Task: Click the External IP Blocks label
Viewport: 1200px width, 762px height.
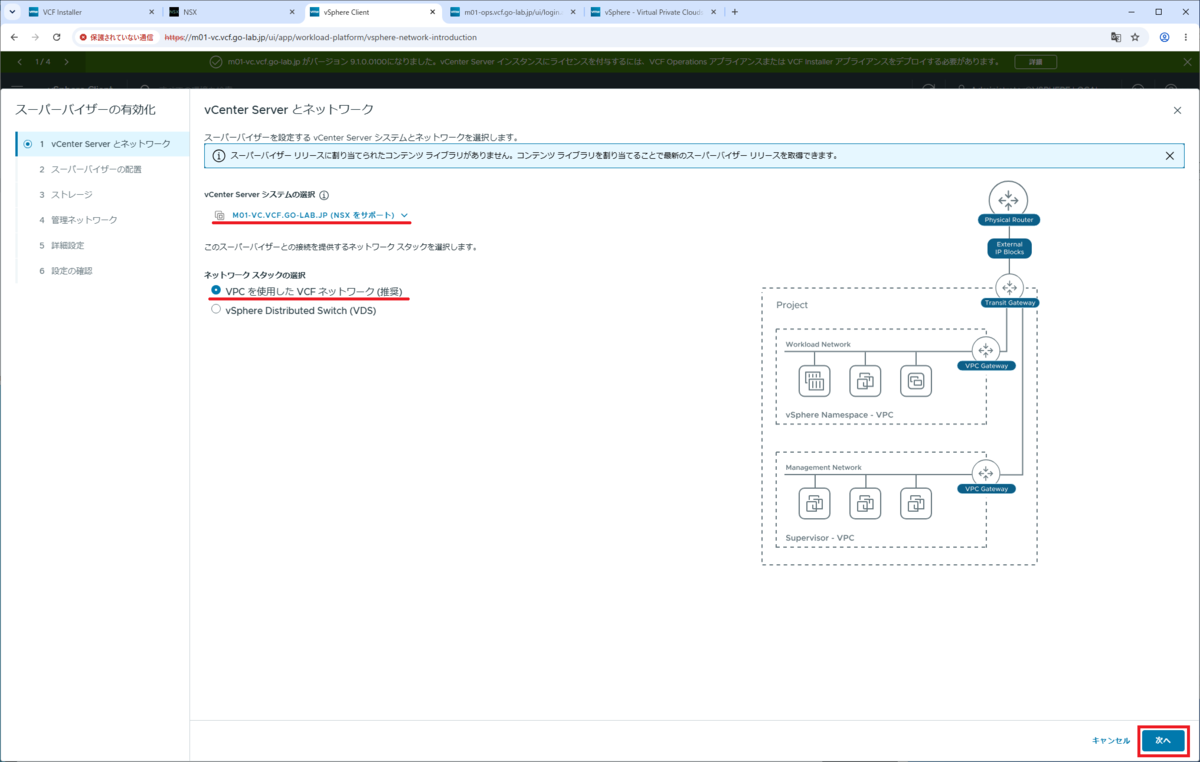Action: pyautogui.click(x=1008, y=249)
